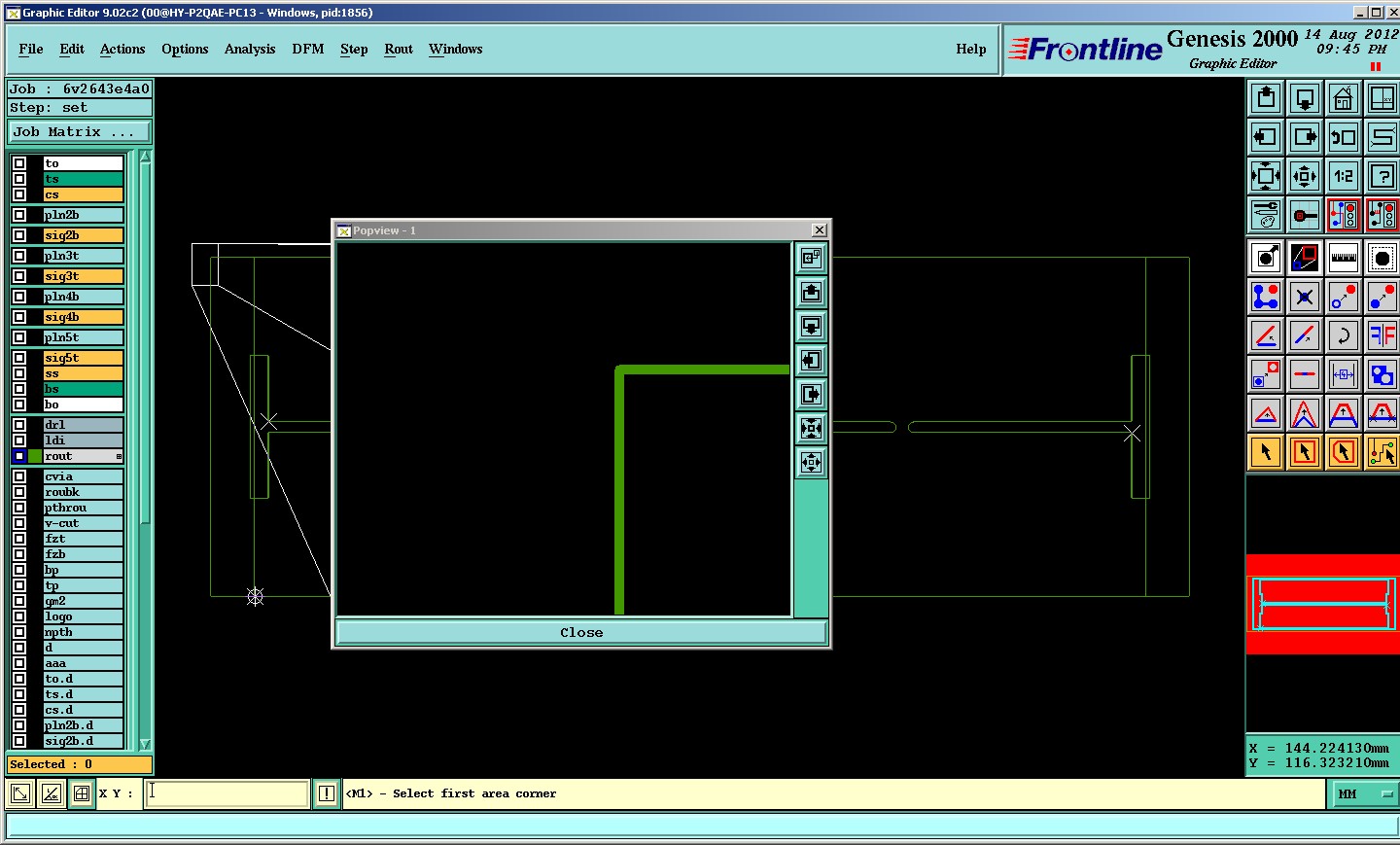The image size is (1400, 845).
Task: Click the Popview zoom in icon
Action: pyautogui.click(x=811, y=428)
